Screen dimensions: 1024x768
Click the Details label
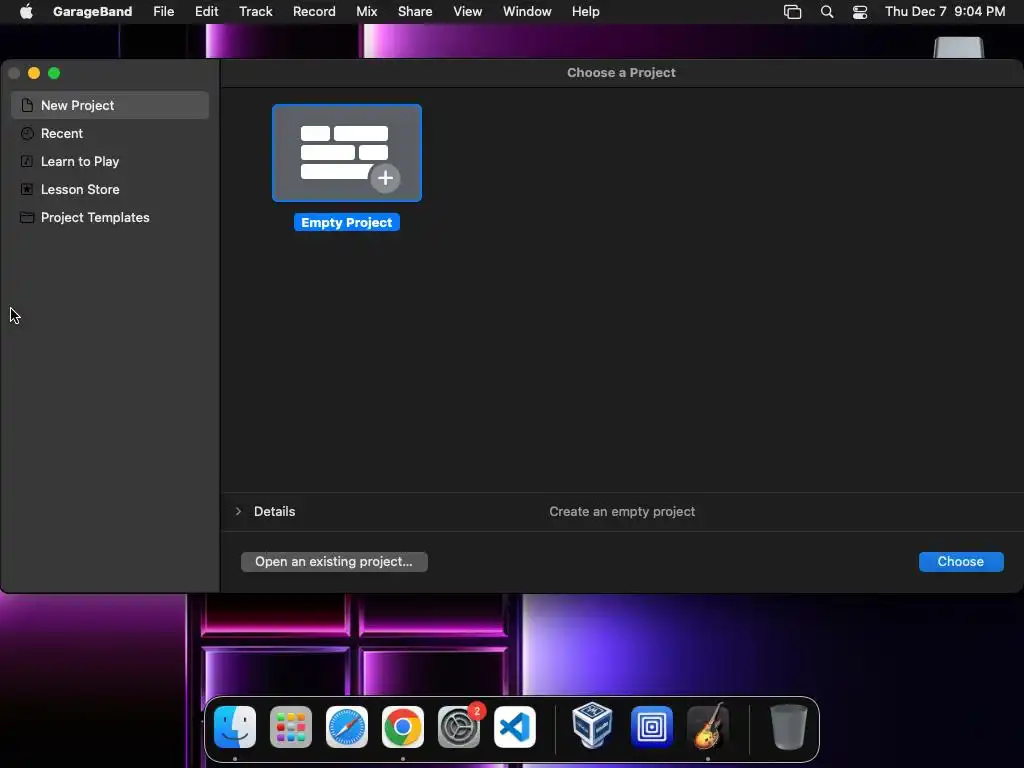click(274, 511)
